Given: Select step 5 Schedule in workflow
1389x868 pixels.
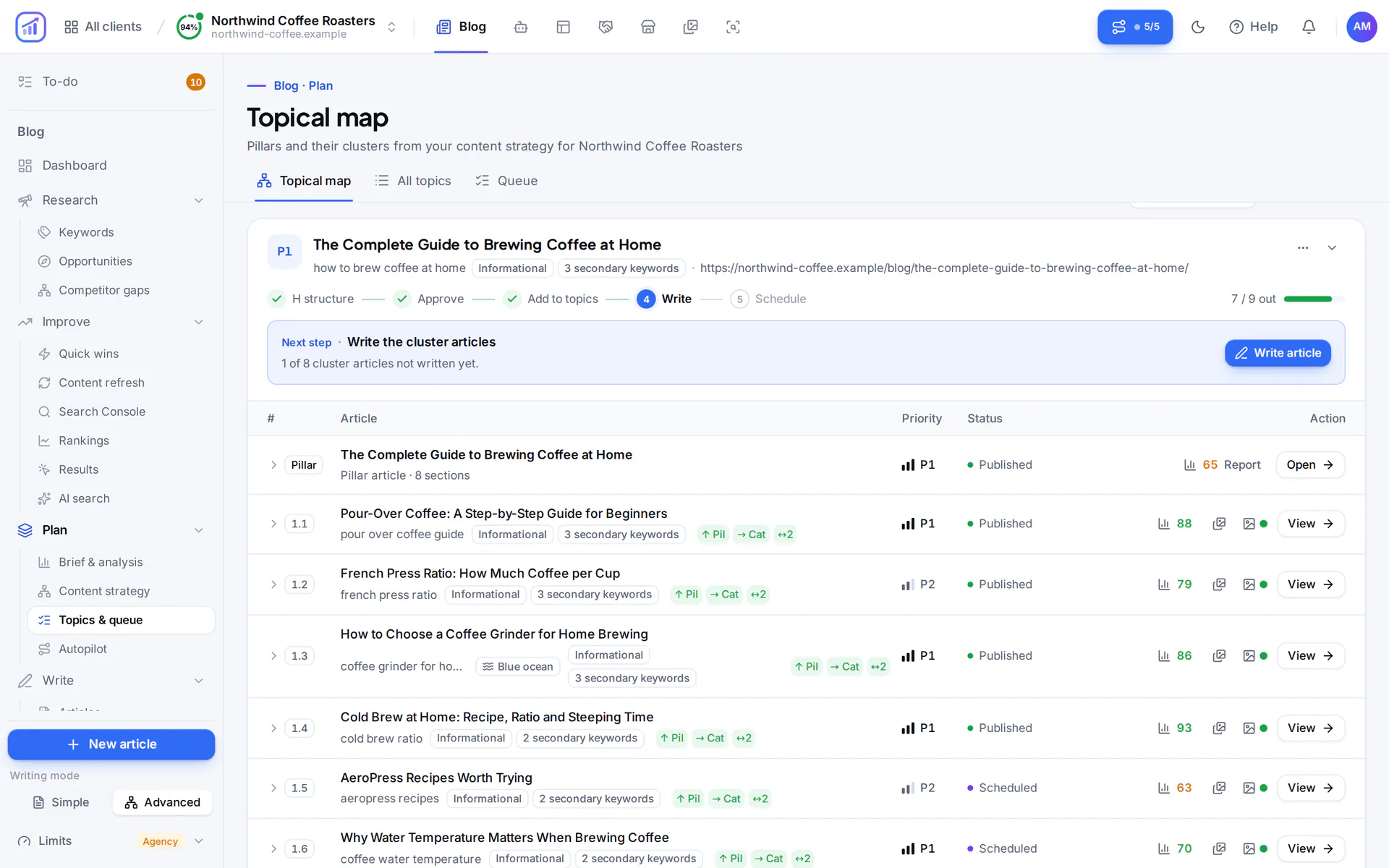Looking at the screenshot, I should pos(768,299).
